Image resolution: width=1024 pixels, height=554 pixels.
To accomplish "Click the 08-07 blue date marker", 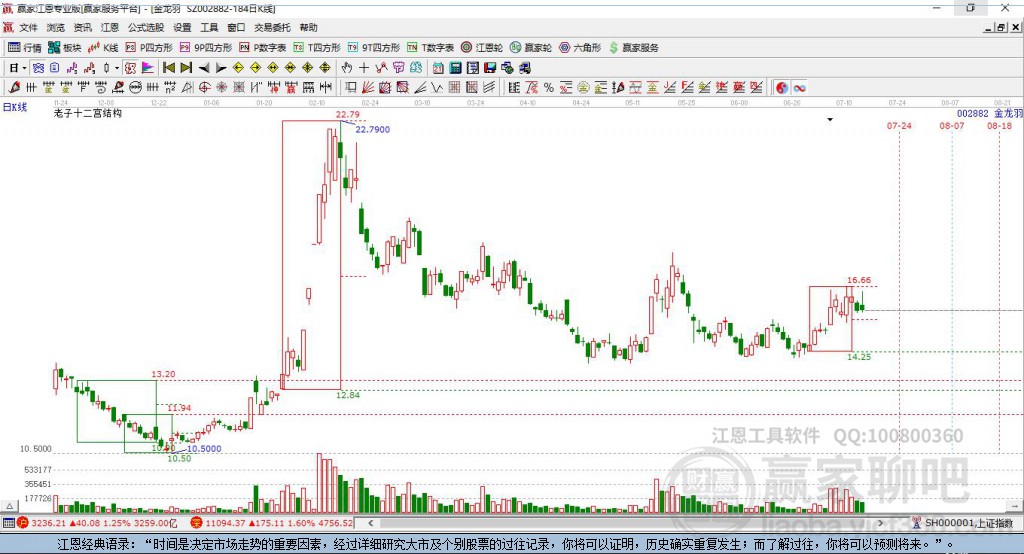I will [x=952, y=125].
